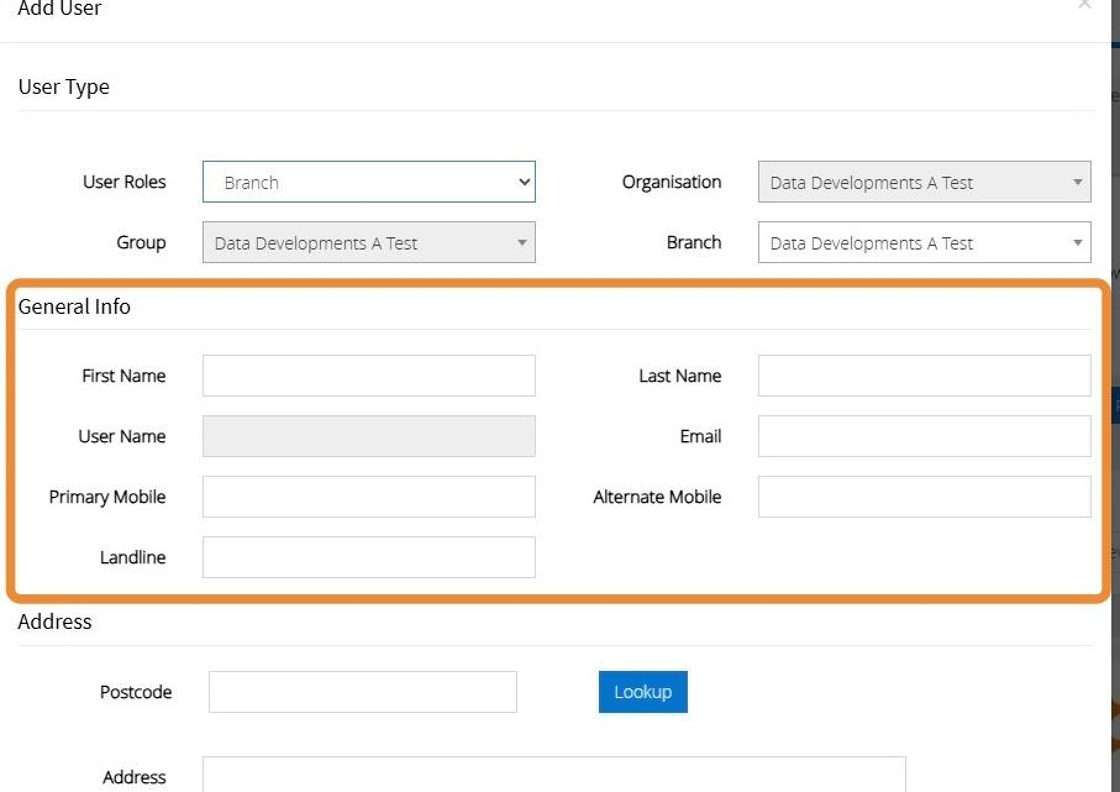Click the greyed-out User Name field
The height and width of the screenshot is (792, 1120).
point(368,437)
